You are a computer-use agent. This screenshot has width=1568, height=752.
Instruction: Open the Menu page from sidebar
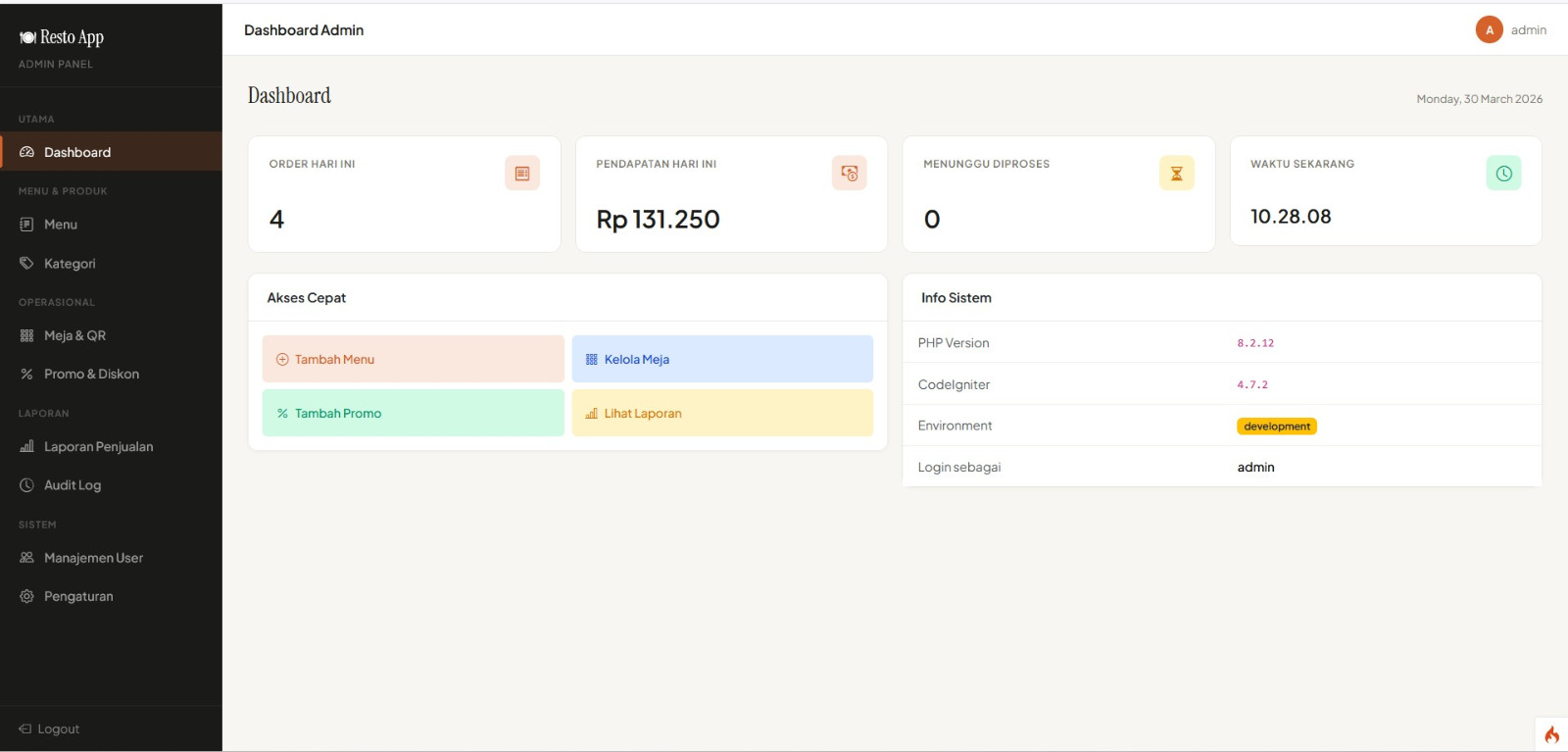pyautogui.click(x=60, y=225)
